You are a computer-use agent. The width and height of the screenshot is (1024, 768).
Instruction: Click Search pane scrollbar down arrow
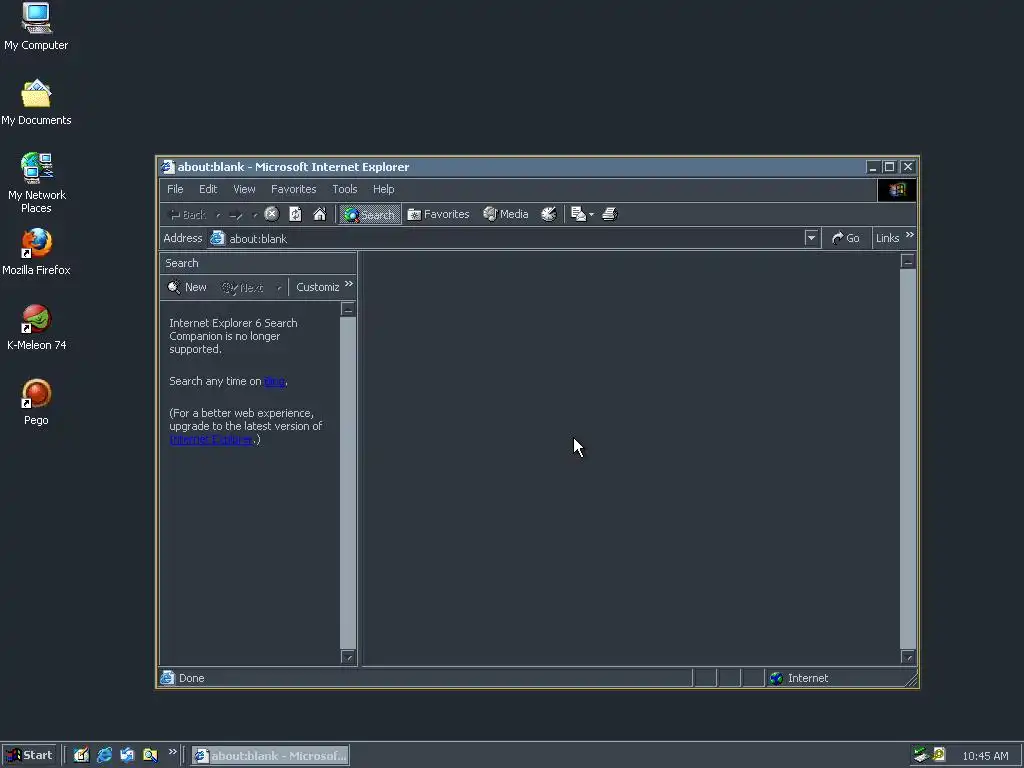(x=347, y=657)
